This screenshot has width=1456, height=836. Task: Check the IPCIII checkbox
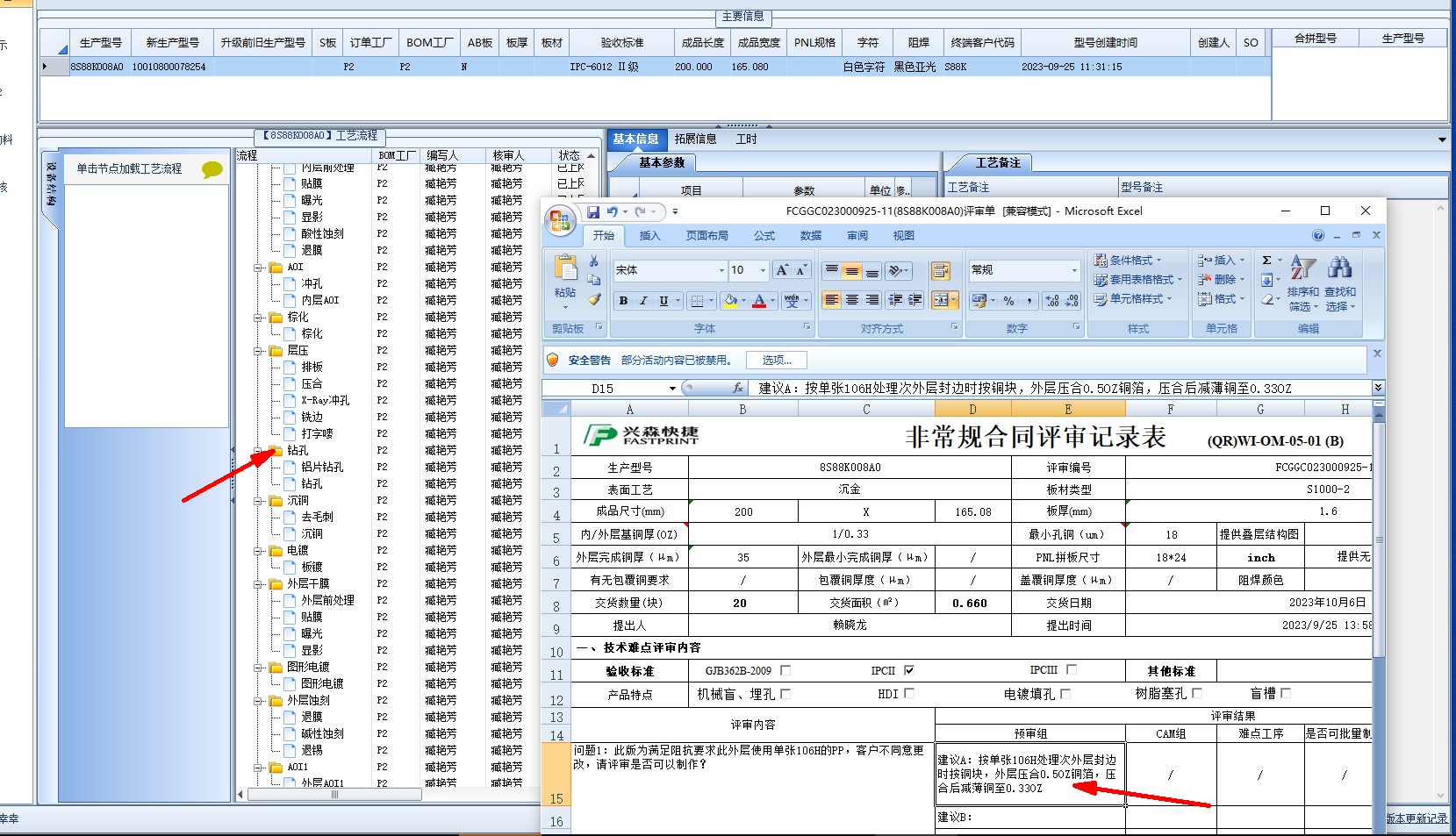[x=1072, y=670]
